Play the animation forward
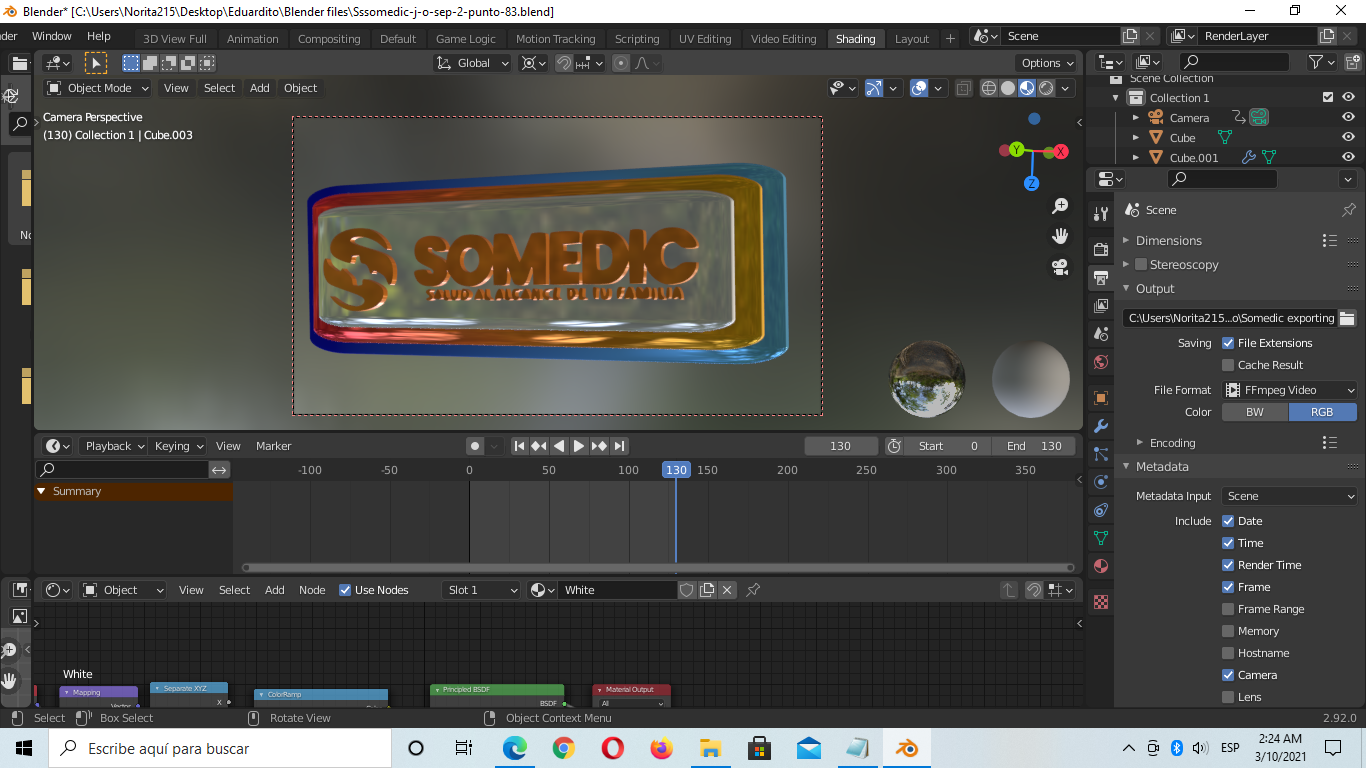This screenshot has width=1366, height=768. click(579, 446)
